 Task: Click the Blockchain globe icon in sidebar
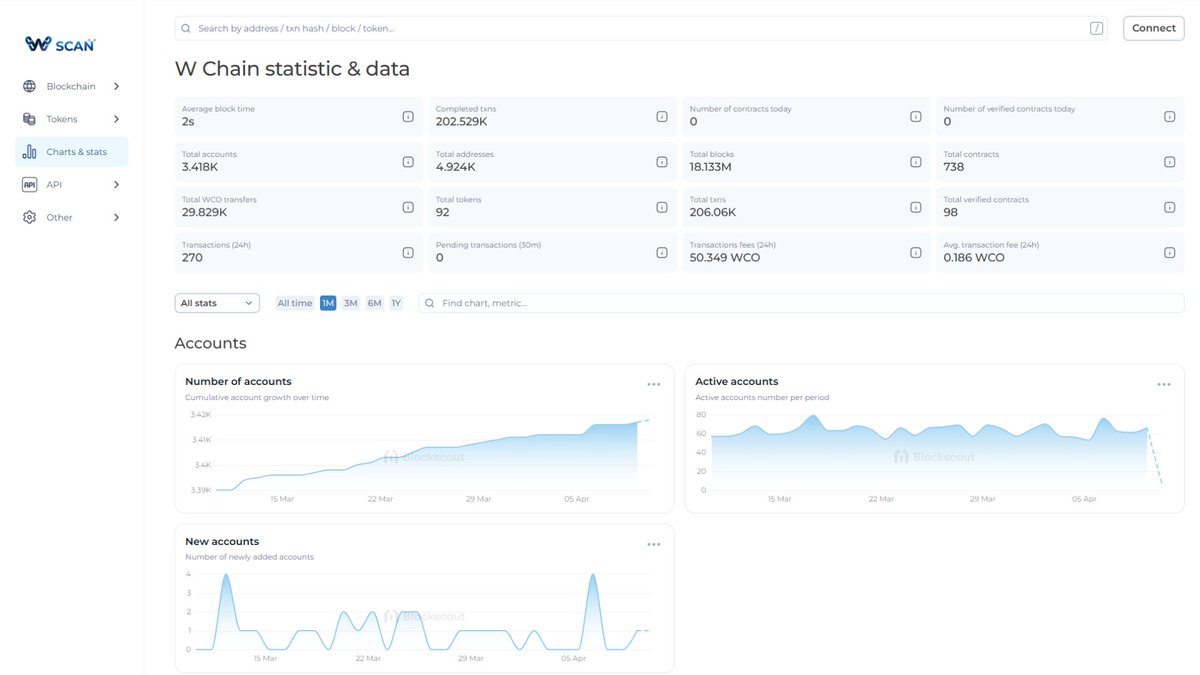click(x=29, y=86)
